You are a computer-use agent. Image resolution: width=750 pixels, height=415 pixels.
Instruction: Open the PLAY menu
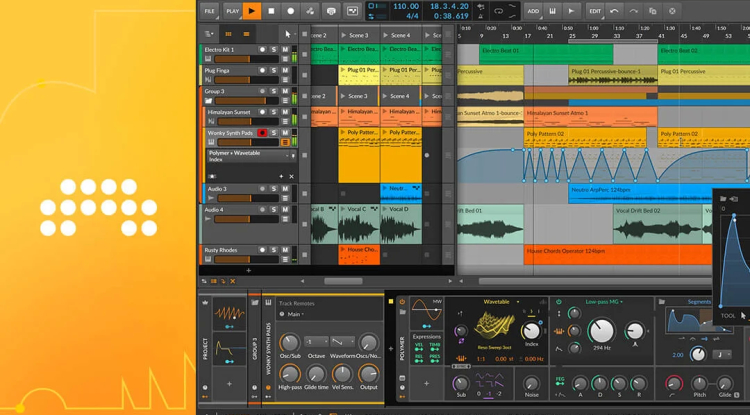[x=232, y=11]
